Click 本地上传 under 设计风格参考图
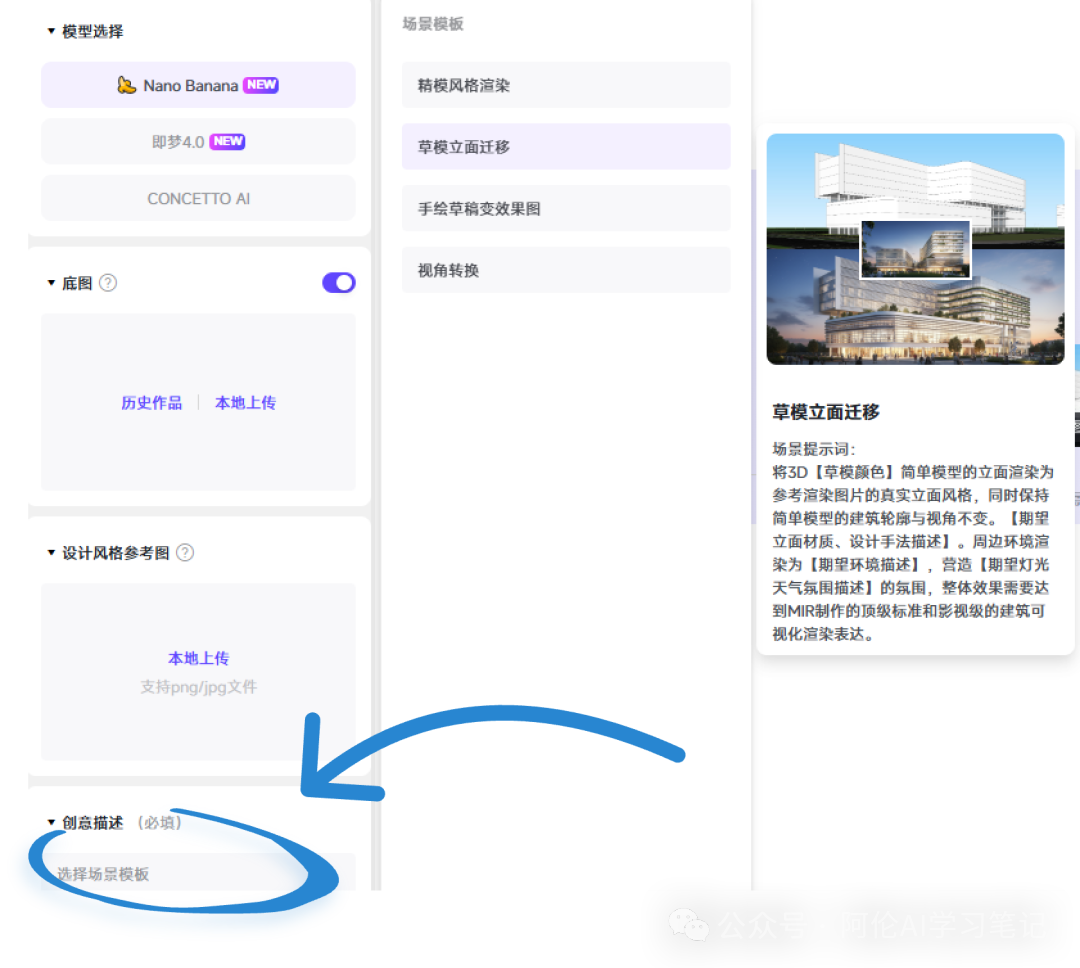1080x968 pixels. [x=198, y=658]
